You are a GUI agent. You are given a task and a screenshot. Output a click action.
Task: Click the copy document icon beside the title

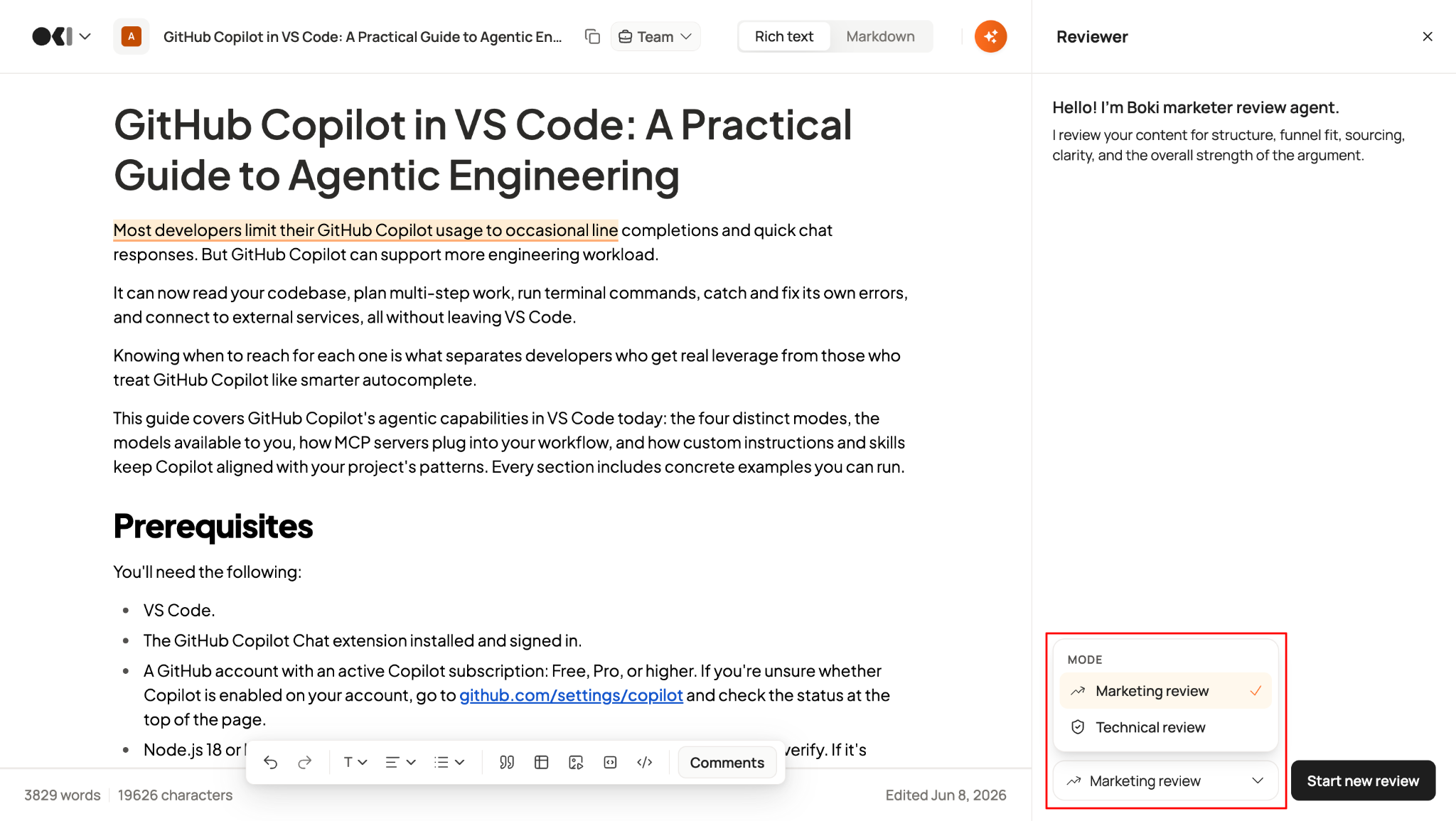(x=592, y=36)
